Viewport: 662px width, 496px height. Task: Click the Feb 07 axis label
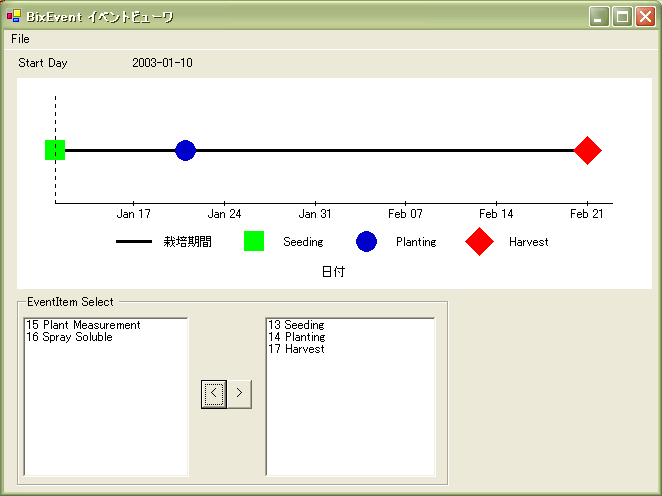pyautogui.click(x=405, y=214)
